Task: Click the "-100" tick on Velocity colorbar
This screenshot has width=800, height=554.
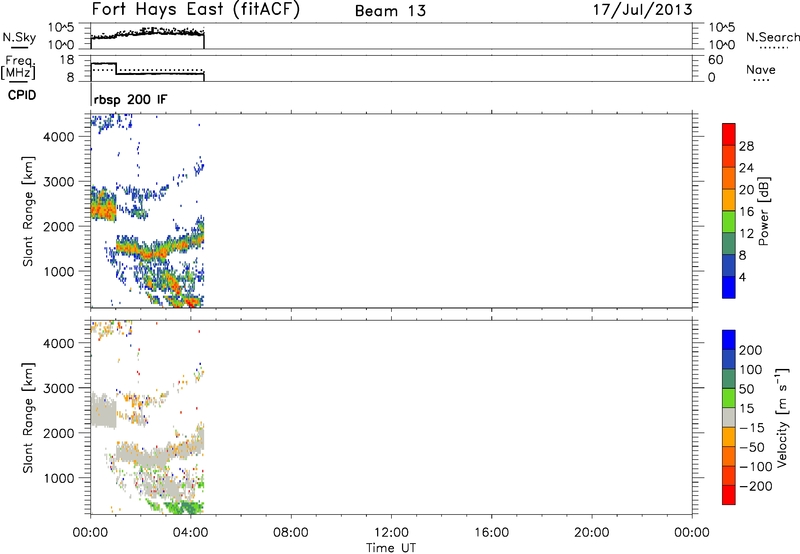Action: coord(756,467)
